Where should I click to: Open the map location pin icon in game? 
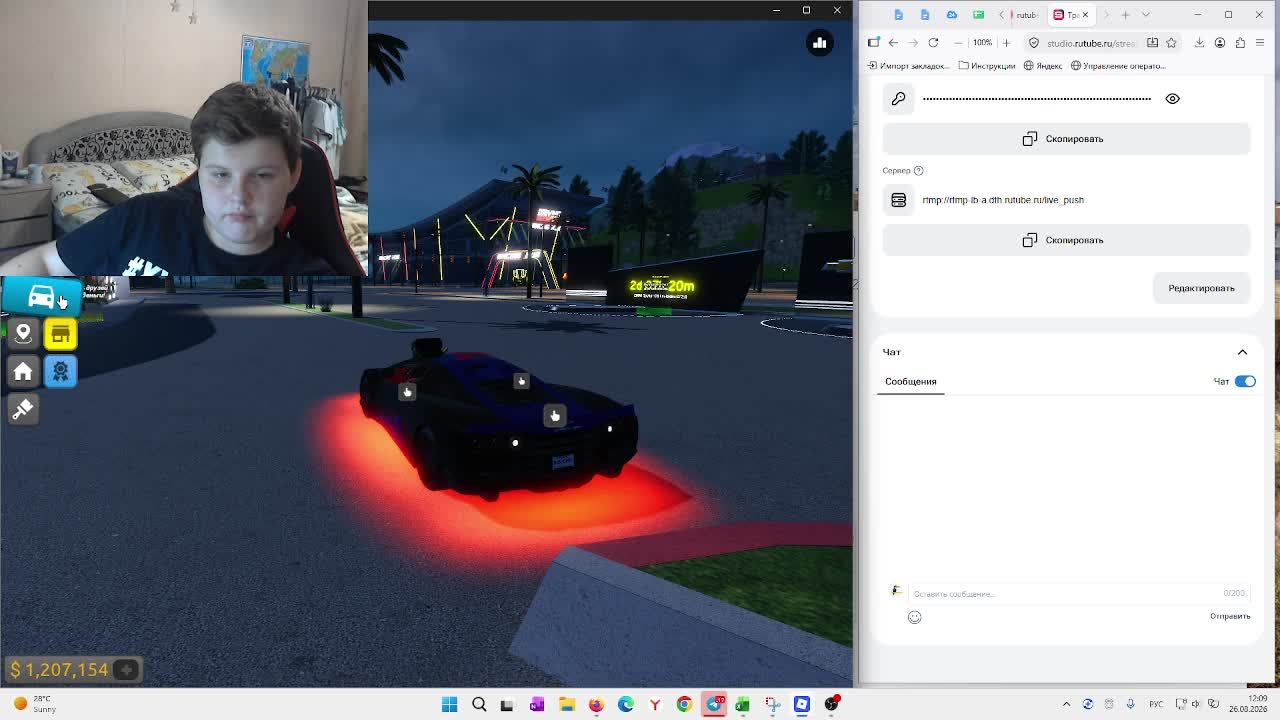pyautogui.click(x=23, y=333)
